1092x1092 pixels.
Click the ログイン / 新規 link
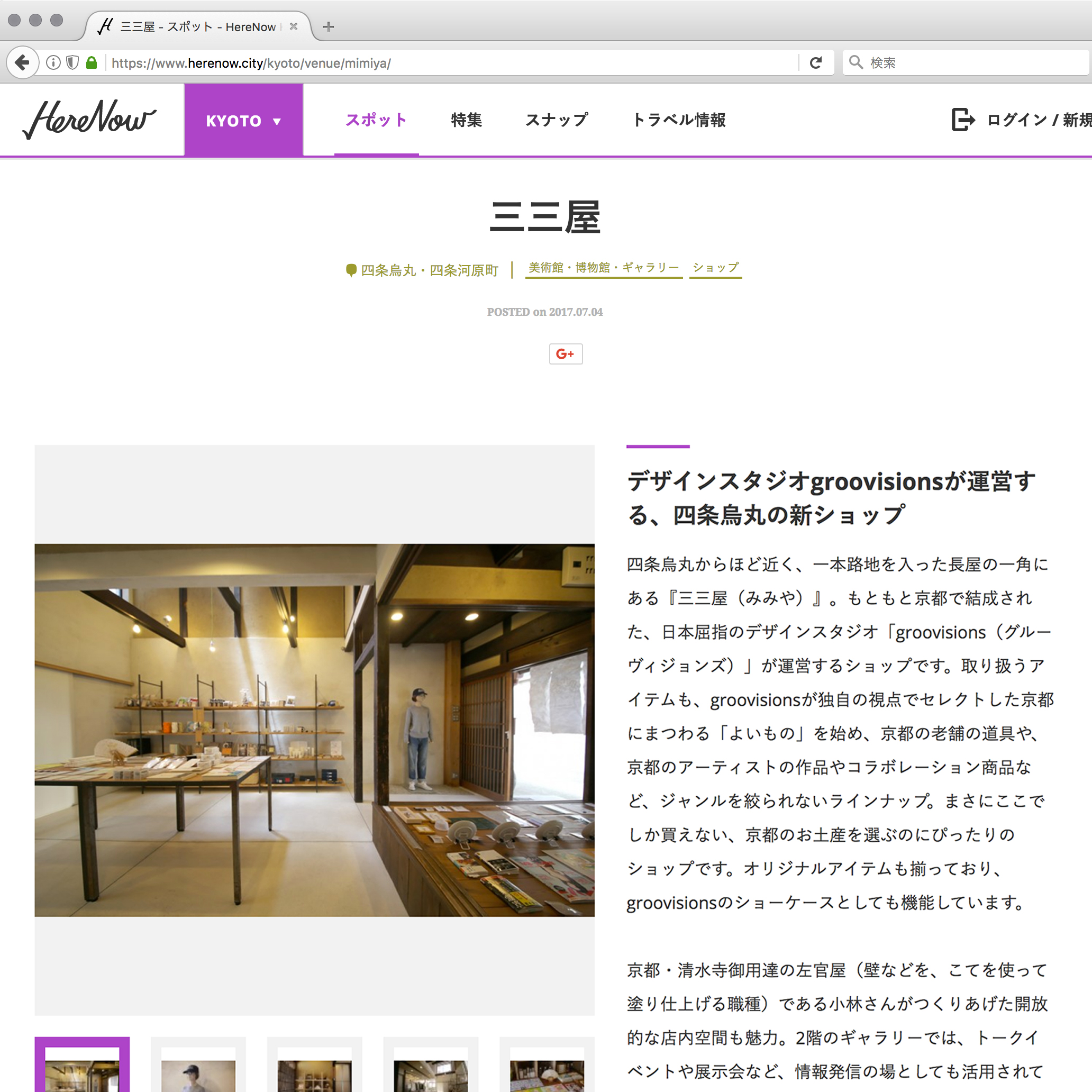1039,120
